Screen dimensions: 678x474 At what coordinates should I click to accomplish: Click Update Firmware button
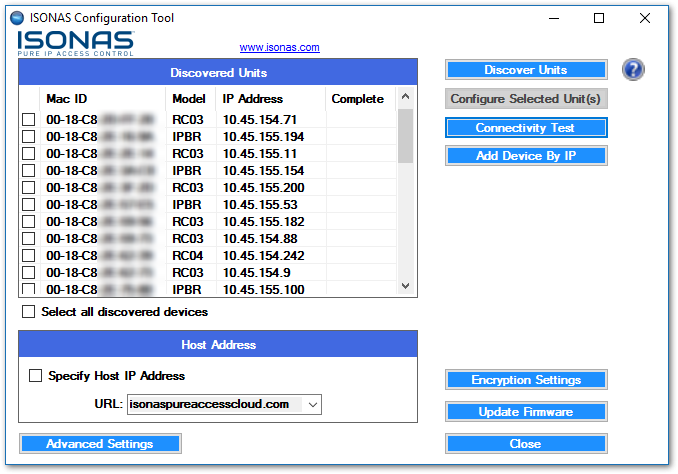[x=526, y=412]
